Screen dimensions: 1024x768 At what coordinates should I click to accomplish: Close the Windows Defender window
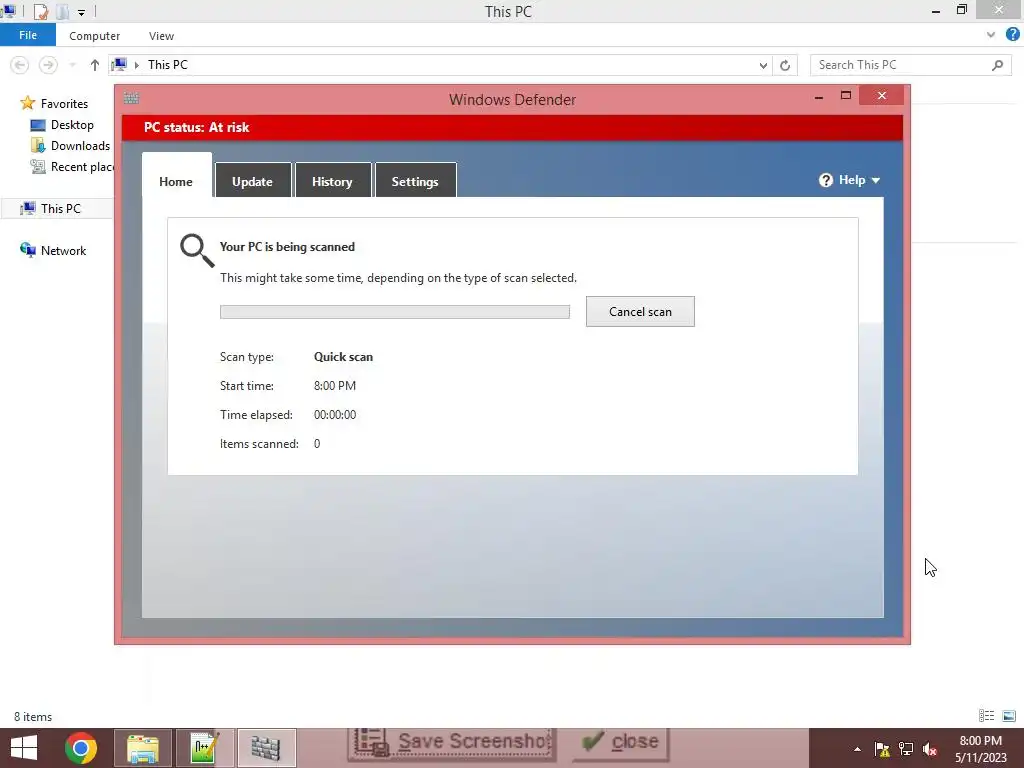[x=882, y=96]
